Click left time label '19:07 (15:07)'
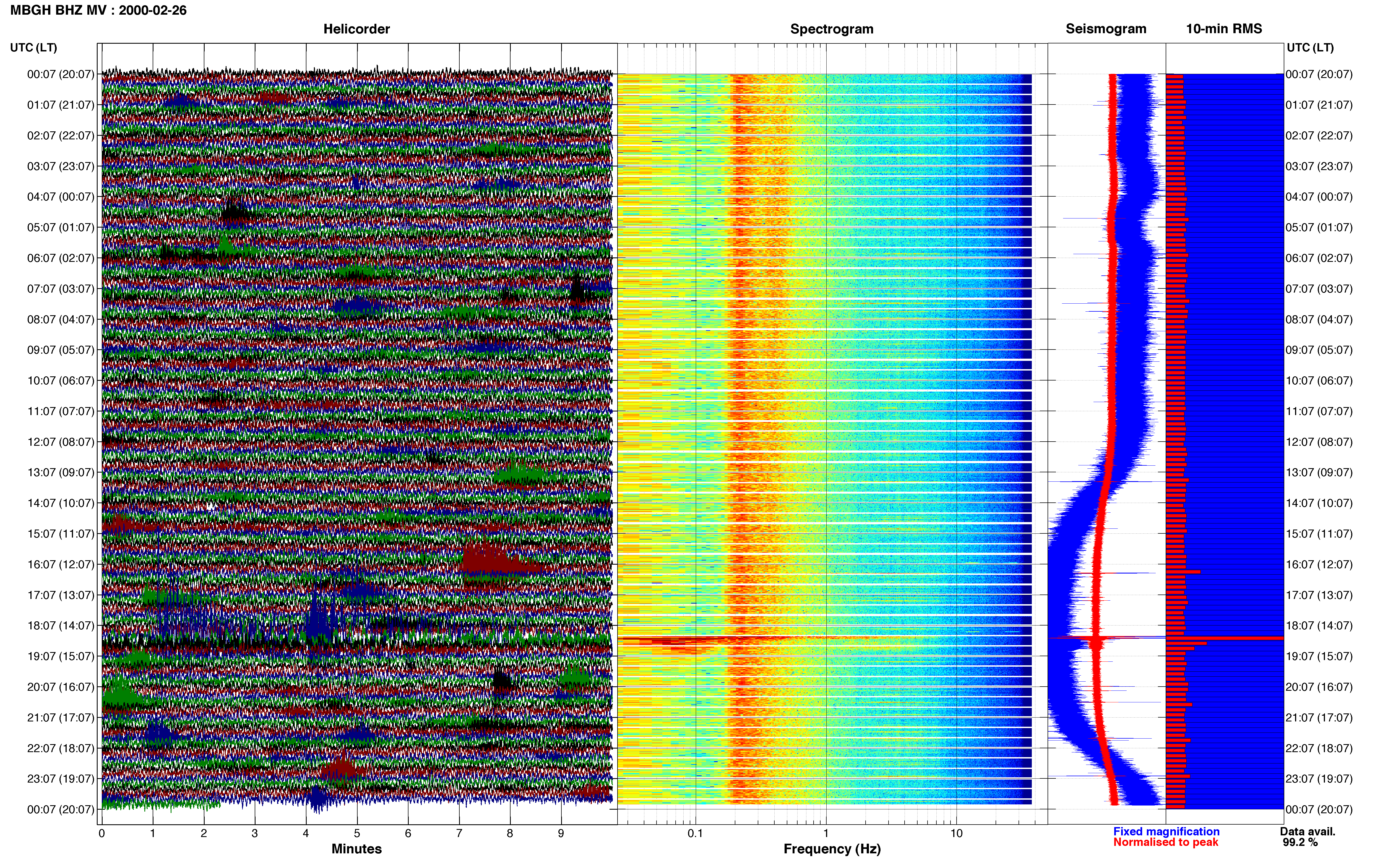1388x868 pixels. tap(60, 656)
